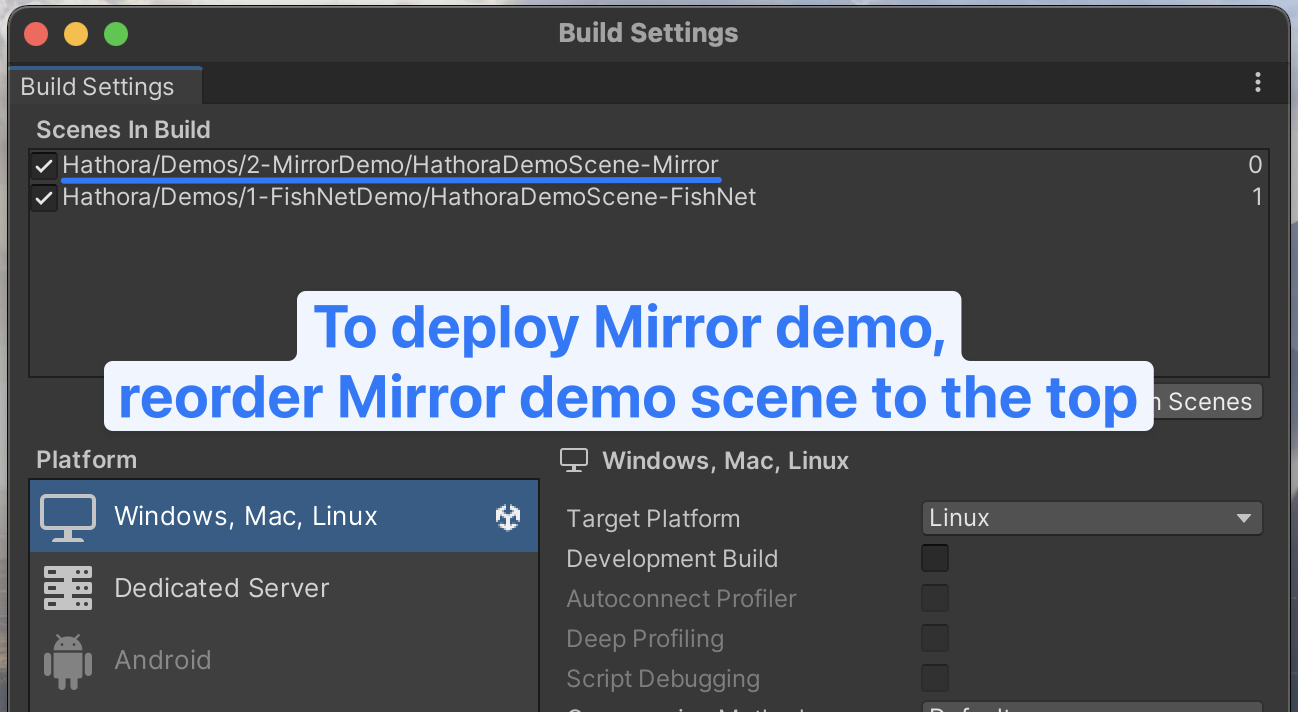Open the Target Platform dropdown showing Linux
1298x712 pixels.
point(1092,518)
